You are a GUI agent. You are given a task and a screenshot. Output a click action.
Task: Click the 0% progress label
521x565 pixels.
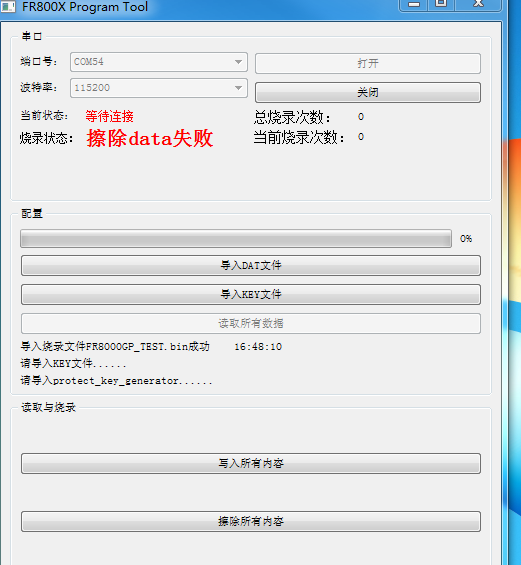(466, 239)
